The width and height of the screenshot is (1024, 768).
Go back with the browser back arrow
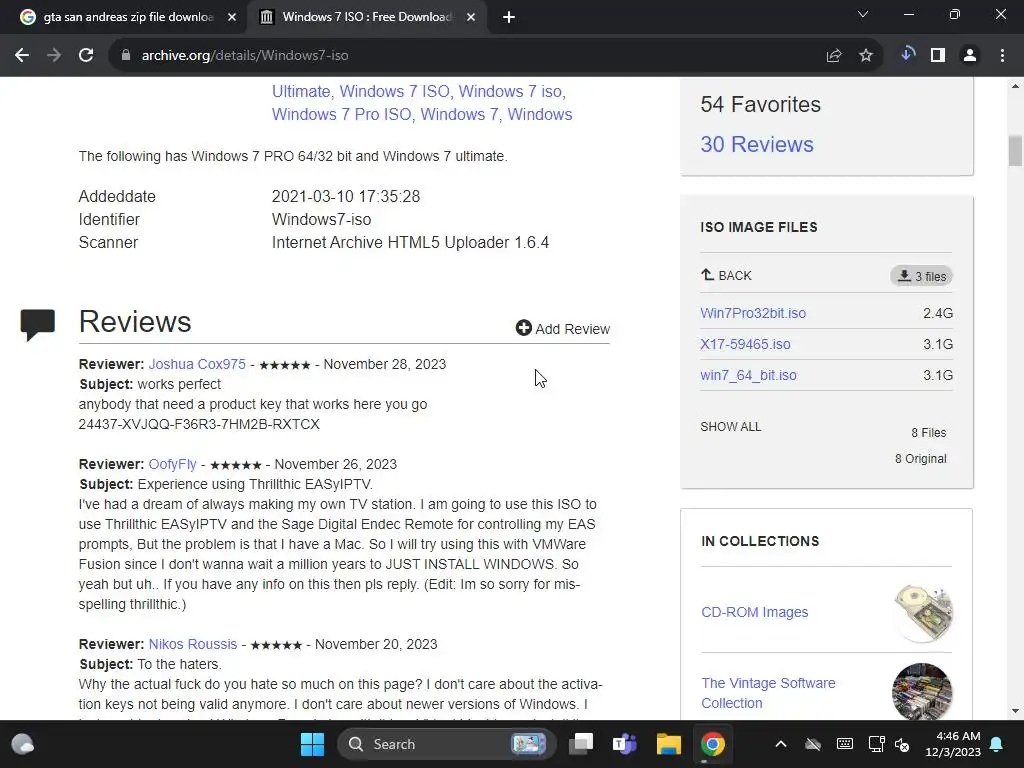pyautogui.click(x=22, y=56)
